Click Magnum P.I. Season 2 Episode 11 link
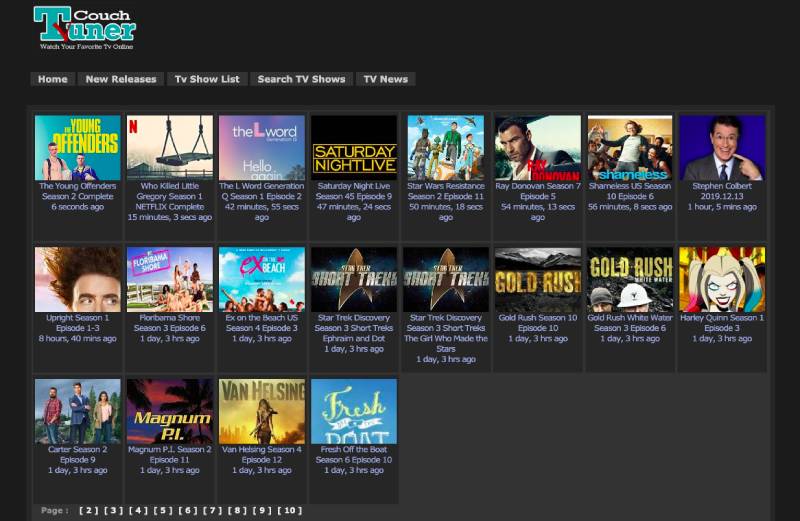Screen dimensions: 800x521 [170, 455]
